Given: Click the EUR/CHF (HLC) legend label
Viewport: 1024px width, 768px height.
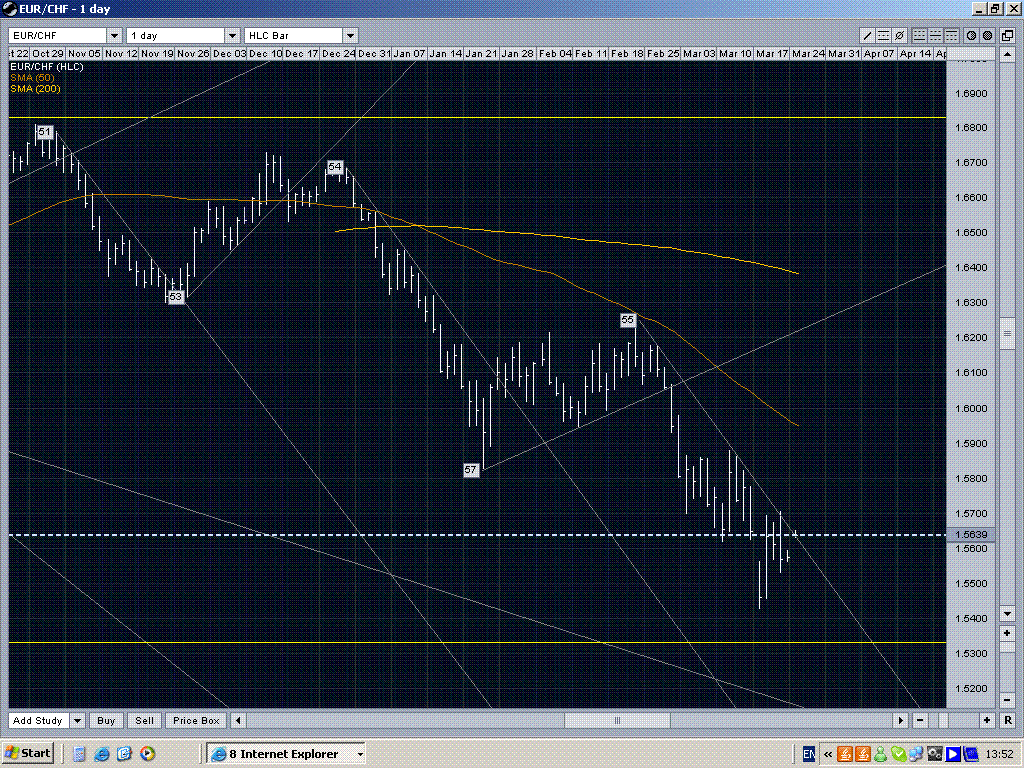Looking at the screenshot, I should (46, 67).
